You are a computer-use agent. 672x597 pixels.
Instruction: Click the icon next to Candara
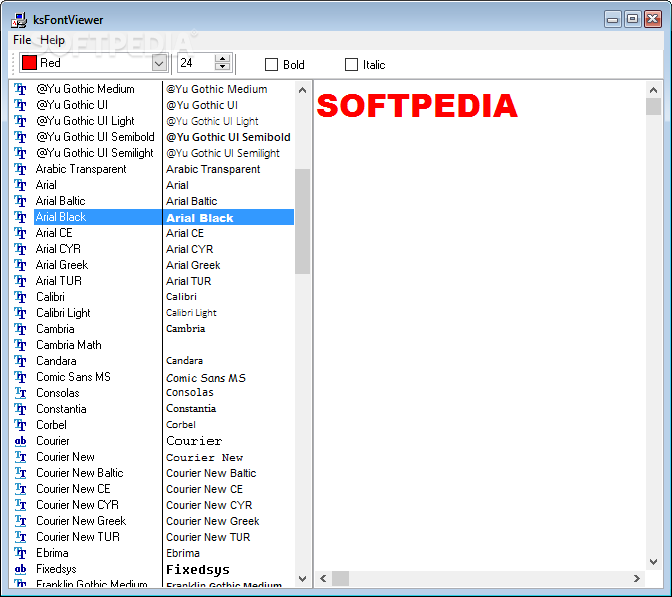pos(20,361)
